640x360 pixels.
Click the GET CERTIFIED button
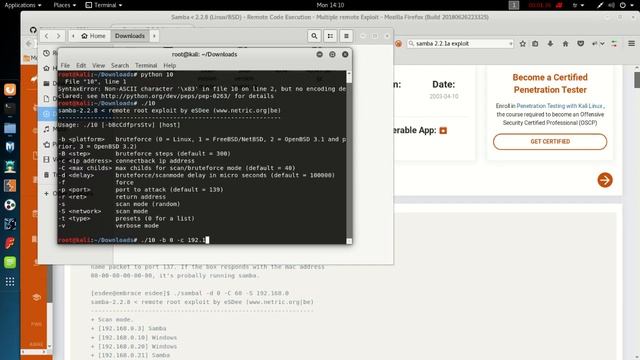[x=550, y=142]
